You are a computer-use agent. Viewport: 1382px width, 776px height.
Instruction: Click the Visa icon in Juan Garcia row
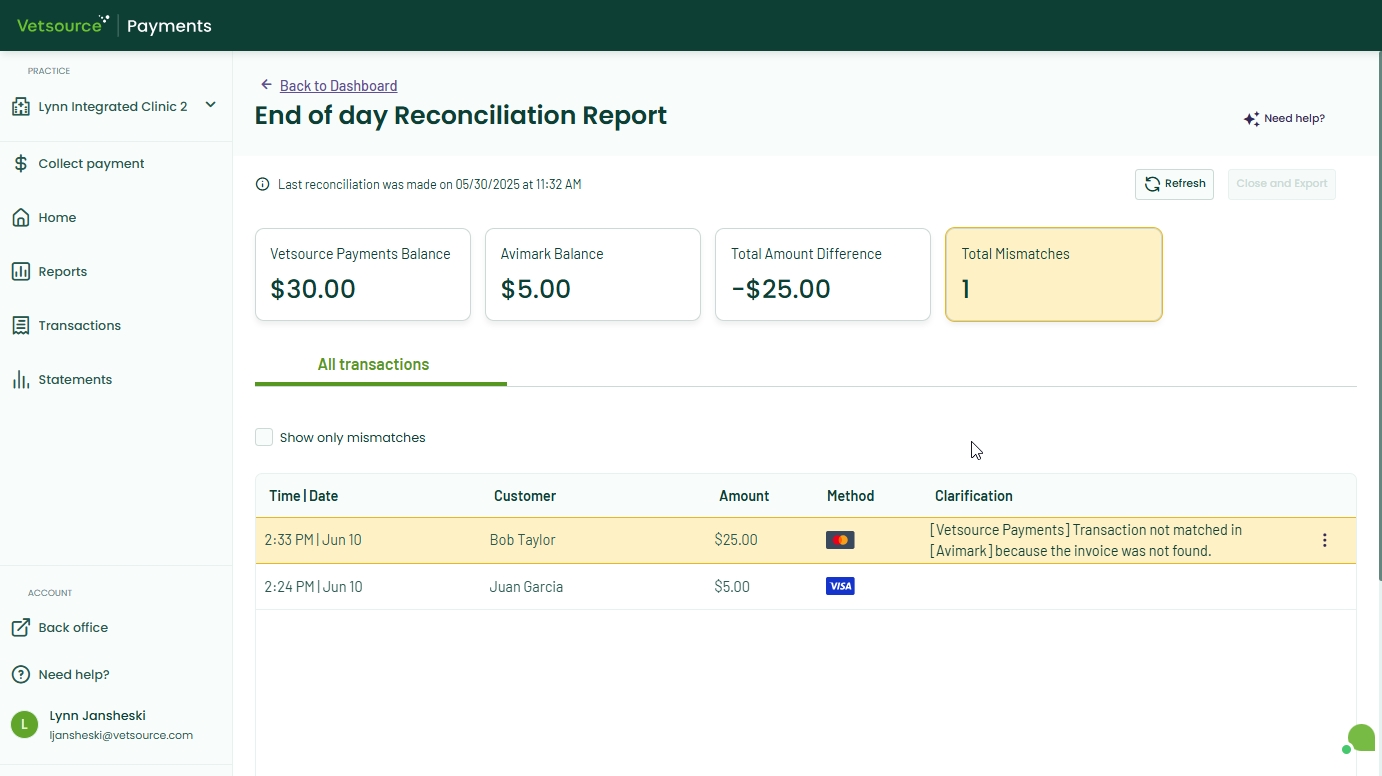coord(840,586)
